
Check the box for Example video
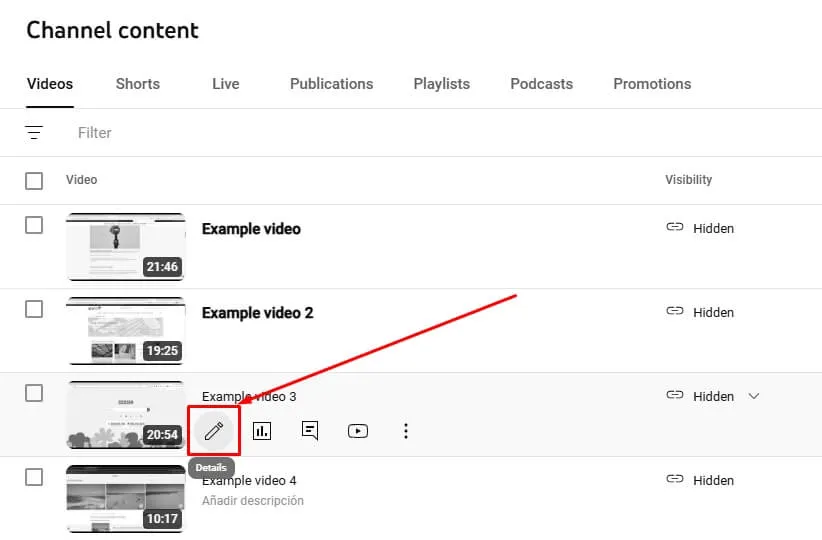pos(34,225)
